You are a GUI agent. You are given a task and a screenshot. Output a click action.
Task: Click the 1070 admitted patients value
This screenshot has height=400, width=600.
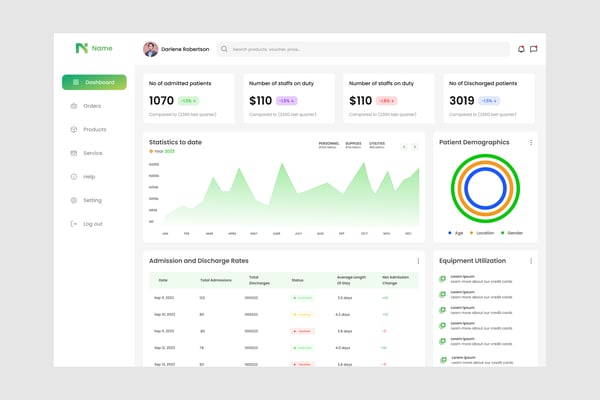(x=161, y=101)
